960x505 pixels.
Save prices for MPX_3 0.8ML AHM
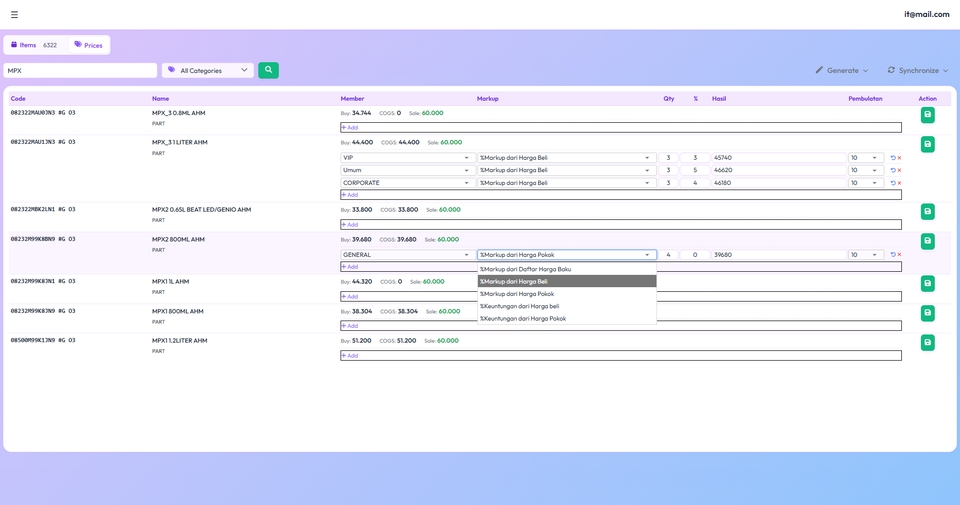[928, 115]
